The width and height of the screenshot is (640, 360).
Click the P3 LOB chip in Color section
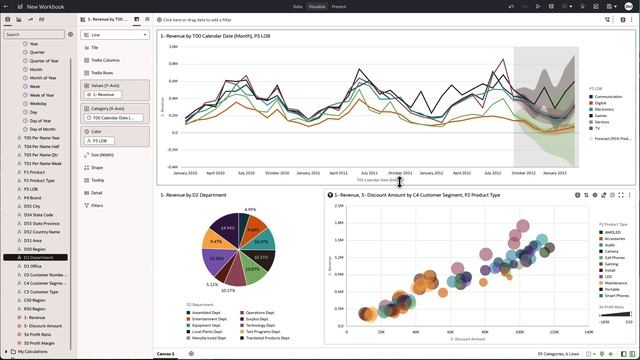click(x=99, y=141)
